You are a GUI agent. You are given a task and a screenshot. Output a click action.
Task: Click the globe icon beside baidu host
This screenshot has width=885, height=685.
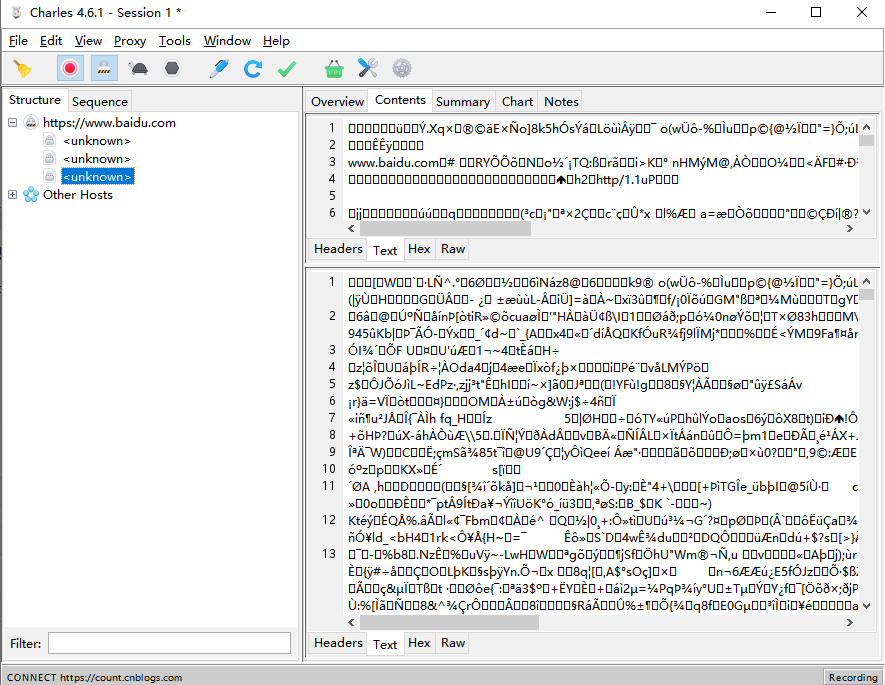[x=31, y=122]
